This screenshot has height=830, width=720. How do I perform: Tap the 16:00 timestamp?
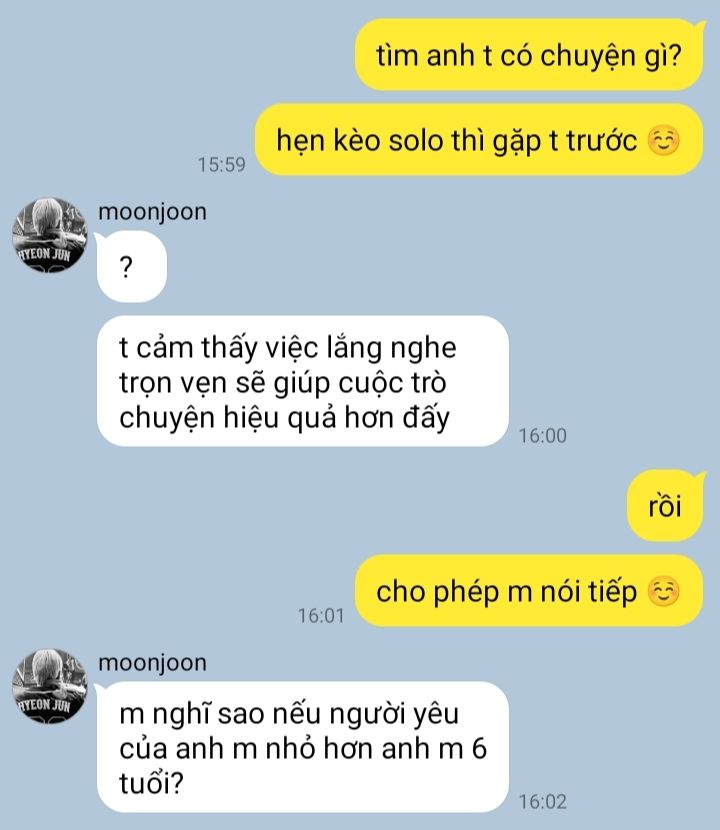tap(543, 436)
